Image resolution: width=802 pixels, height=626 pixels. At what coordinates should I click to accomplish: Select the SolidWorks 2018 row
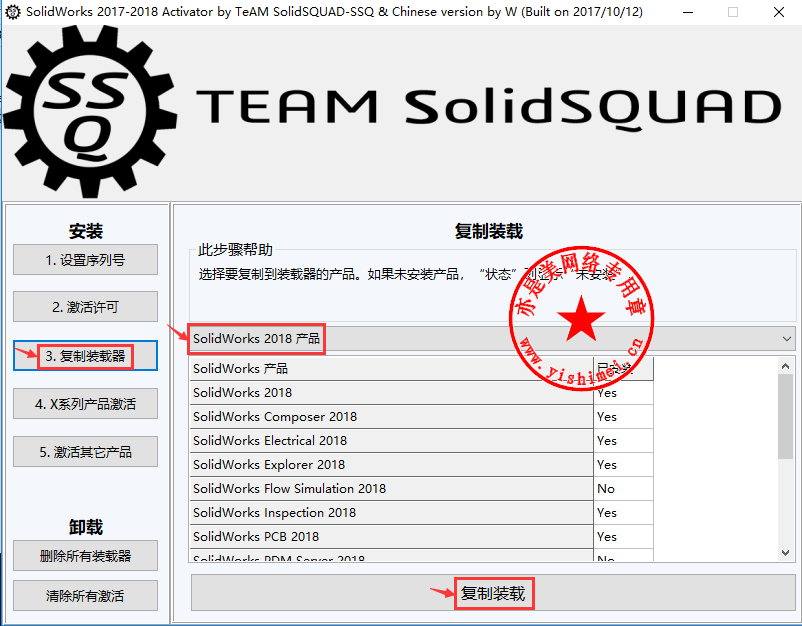point(391,392)
